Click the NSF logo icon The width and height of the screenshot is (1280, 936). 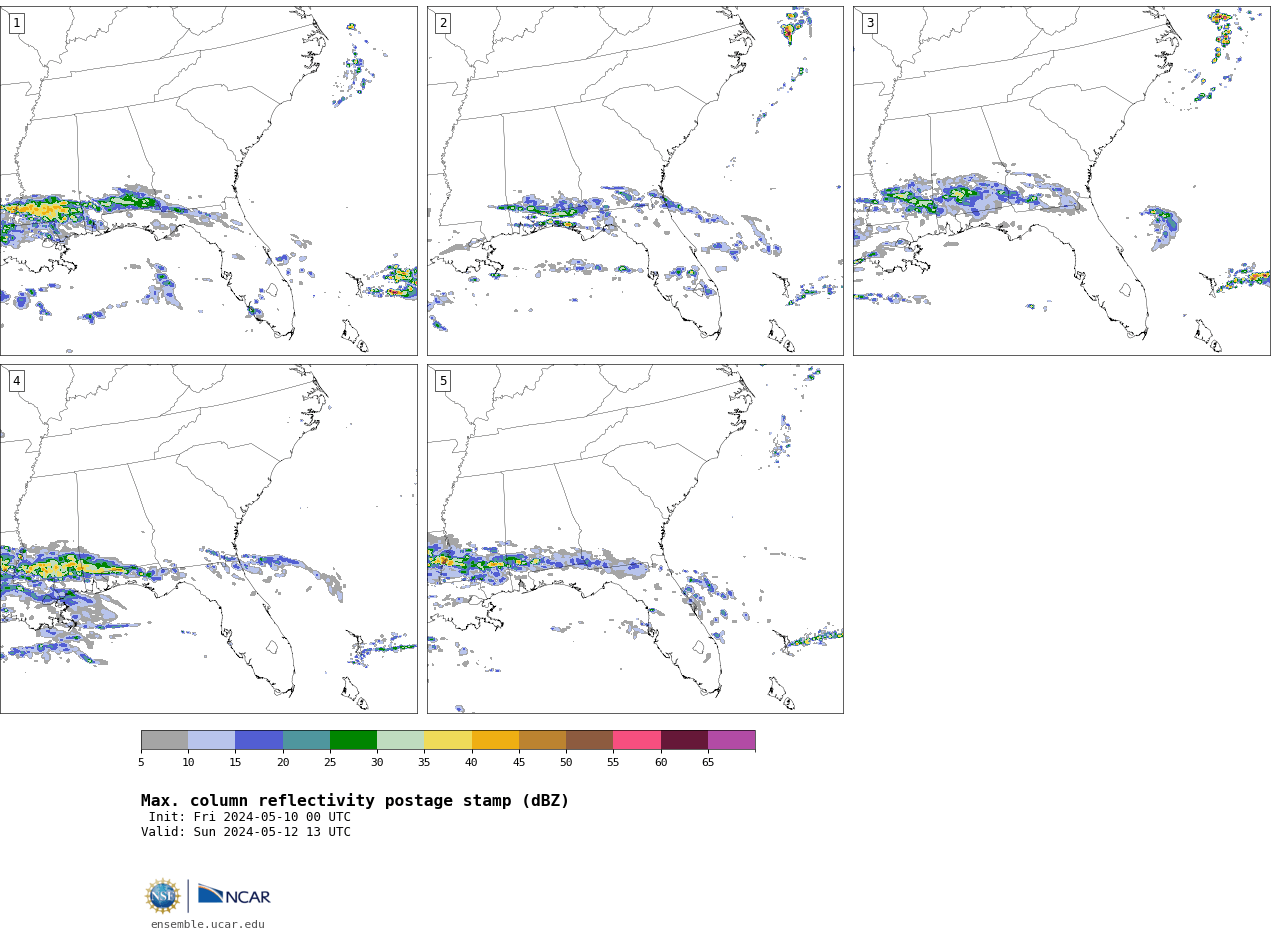click(163, 896)
